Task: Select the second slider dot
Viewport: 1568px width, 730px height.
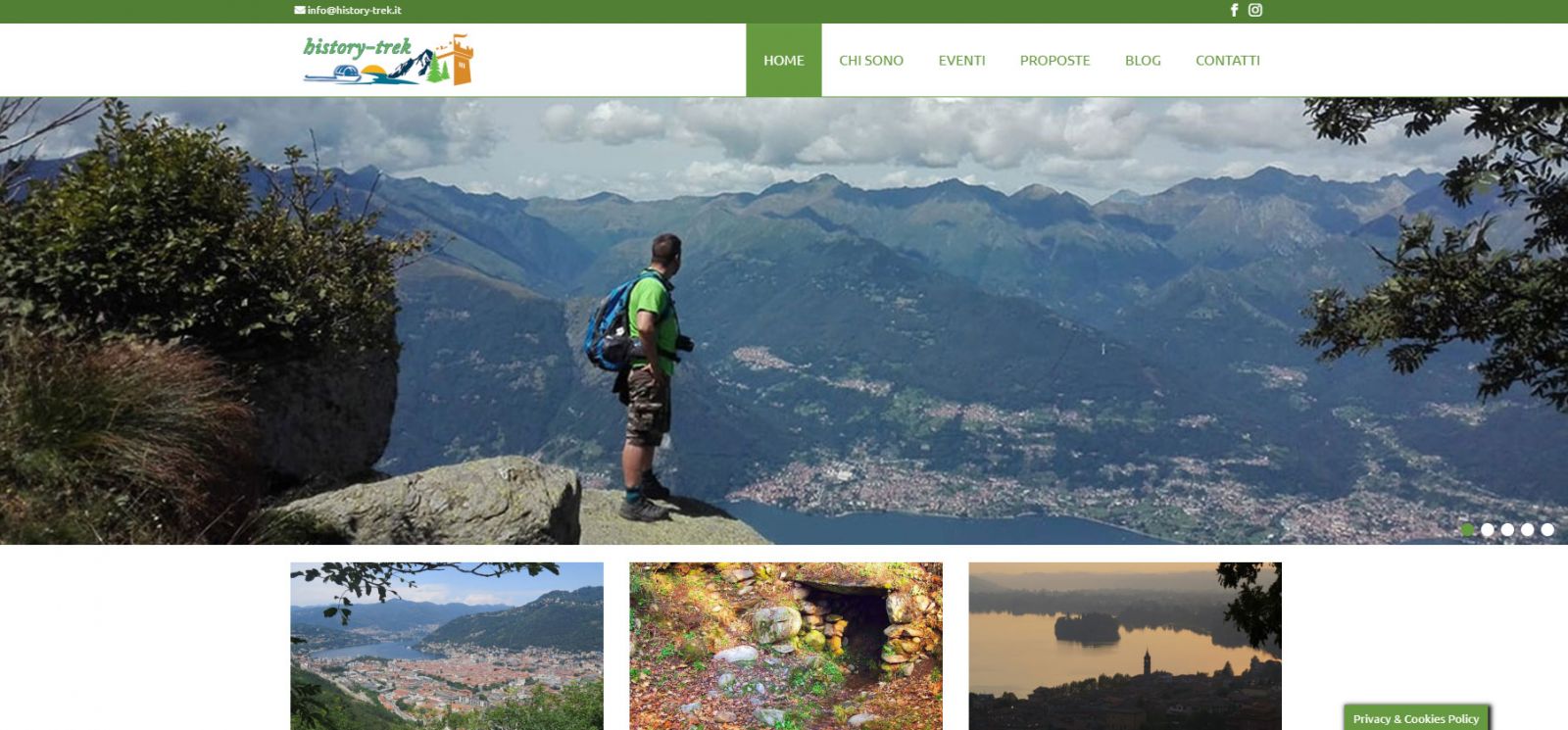Action: (x=1488, y=529)
